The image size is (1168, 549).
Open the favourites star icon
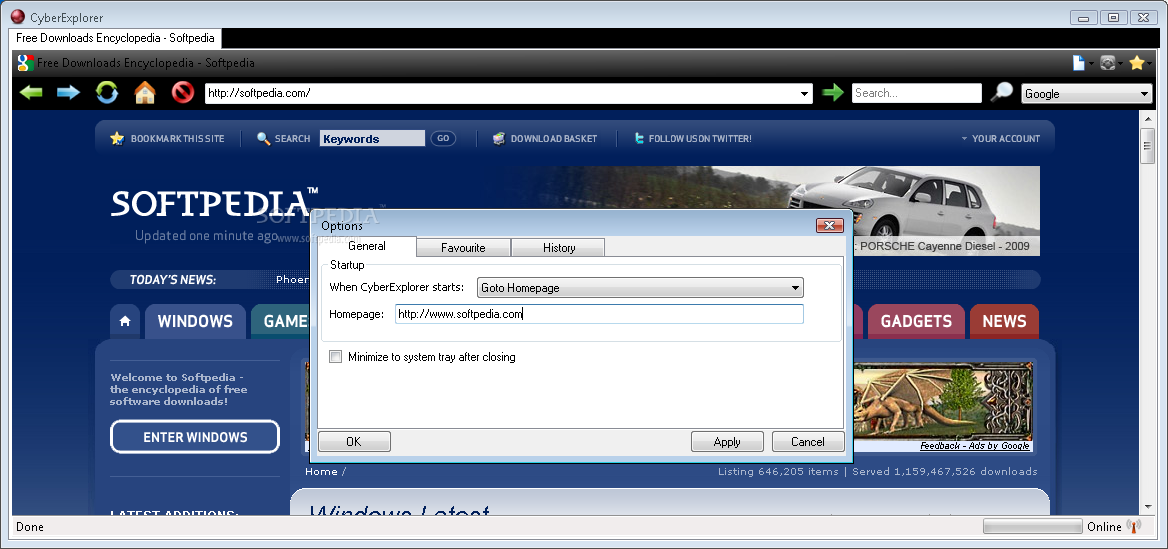coord(1137,63)
